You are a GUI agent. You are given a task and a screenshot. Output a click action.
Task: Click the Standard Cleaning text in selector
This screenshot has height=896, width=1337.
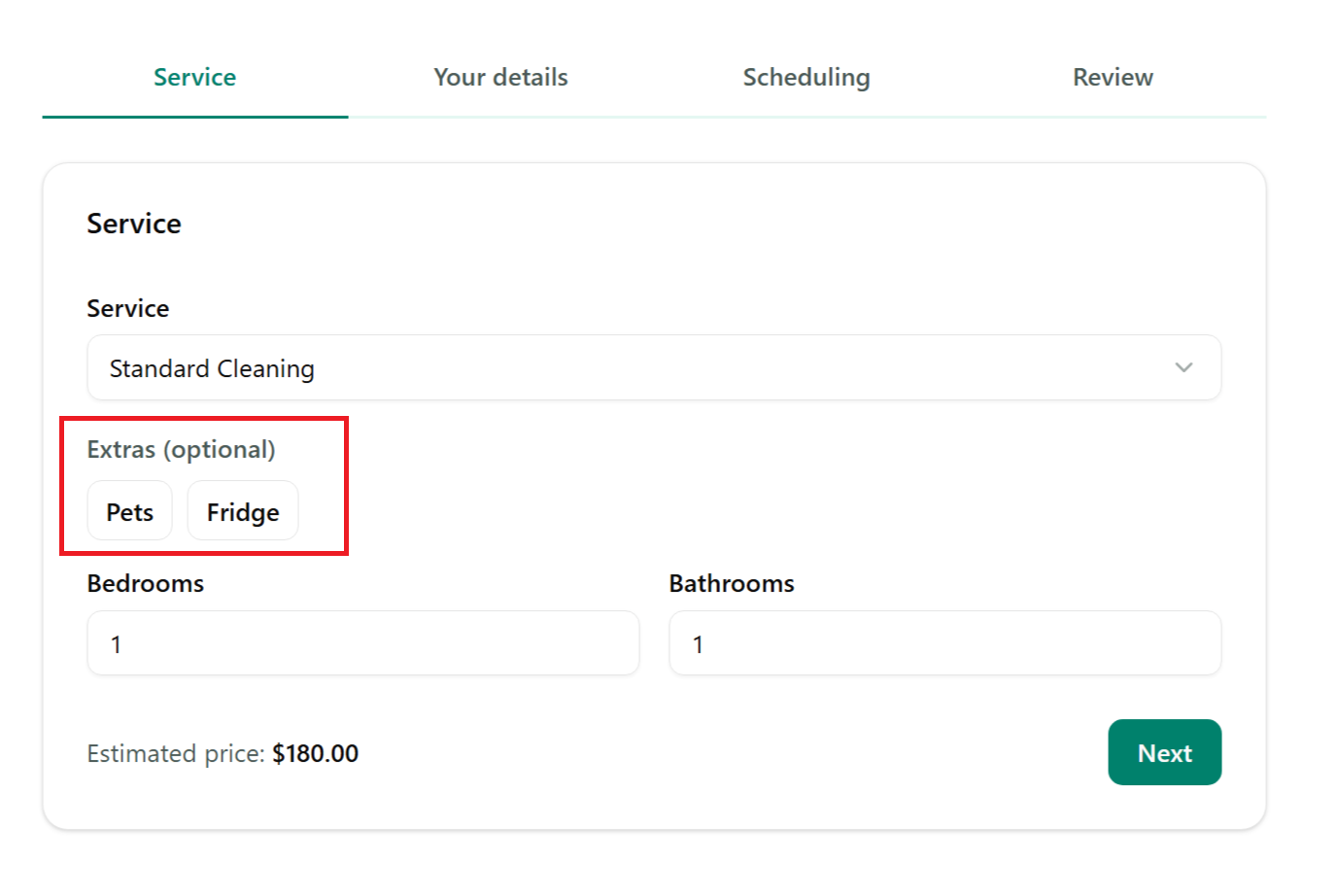click(x=212, y=368)
